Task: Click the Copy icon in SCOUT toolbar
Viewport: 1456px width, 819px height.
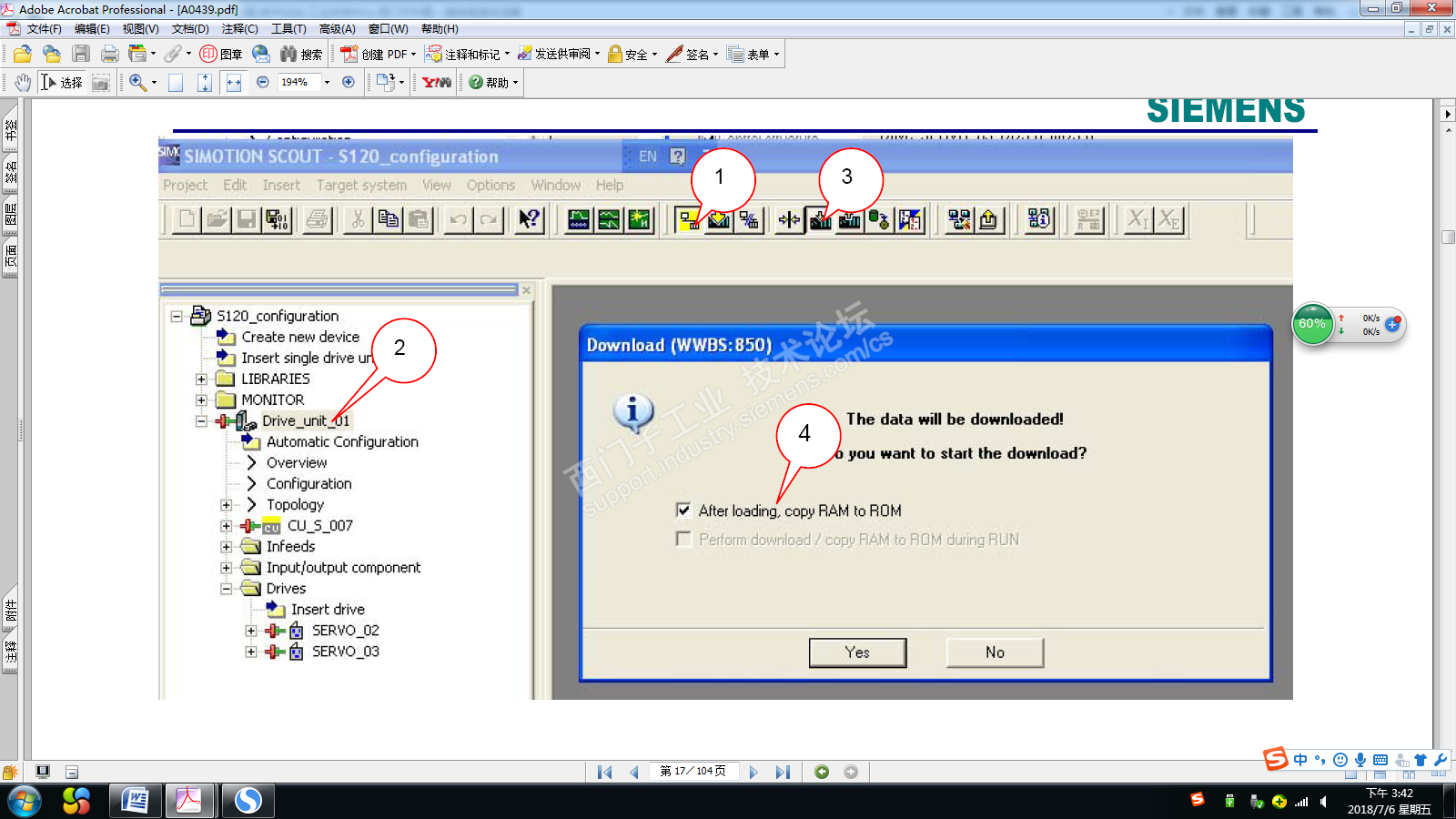Action: (x=389, y=219)
